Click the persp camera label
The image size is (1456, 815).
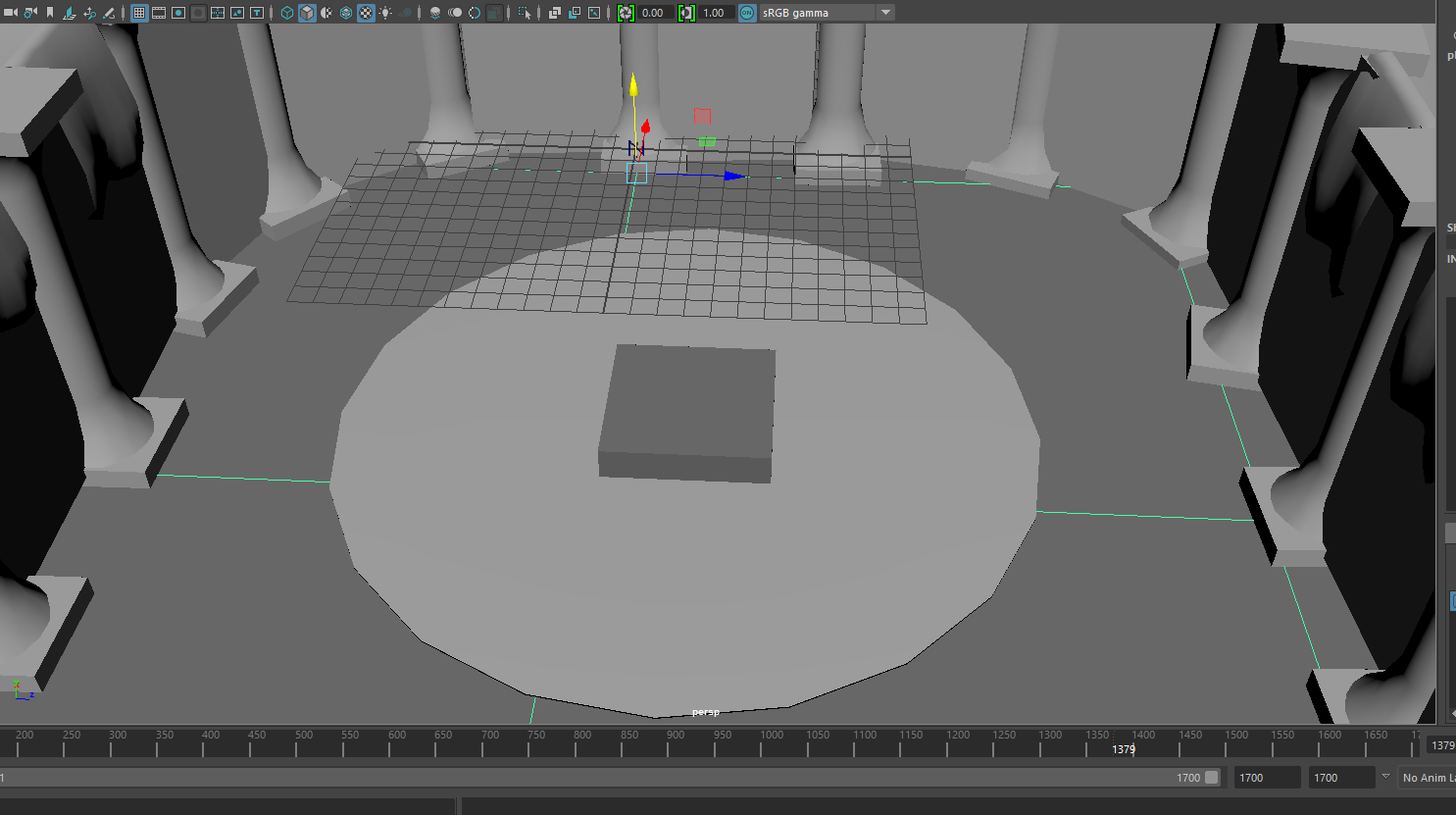pos(706,712)
